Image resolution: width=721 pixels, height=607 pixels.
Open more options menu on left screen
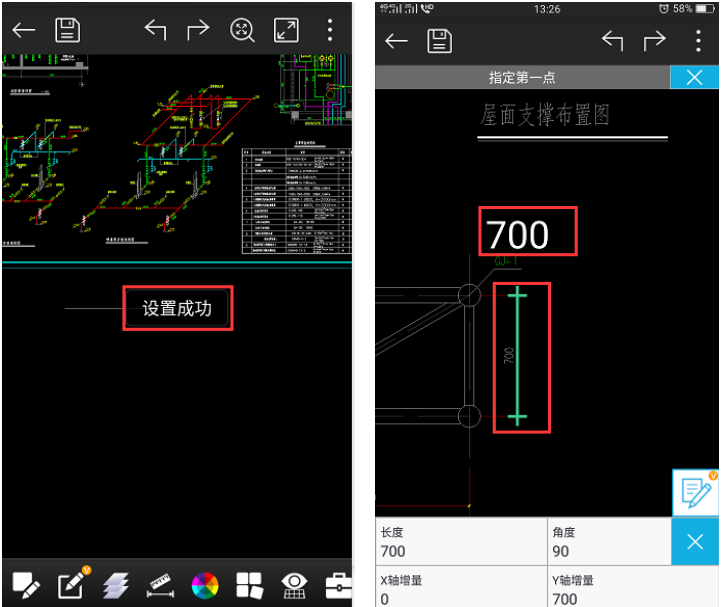point(330,29)
